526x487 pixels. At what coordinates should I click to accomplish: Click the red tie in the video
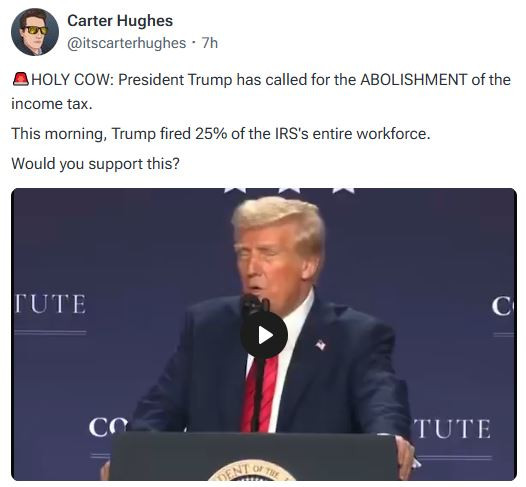260,394
